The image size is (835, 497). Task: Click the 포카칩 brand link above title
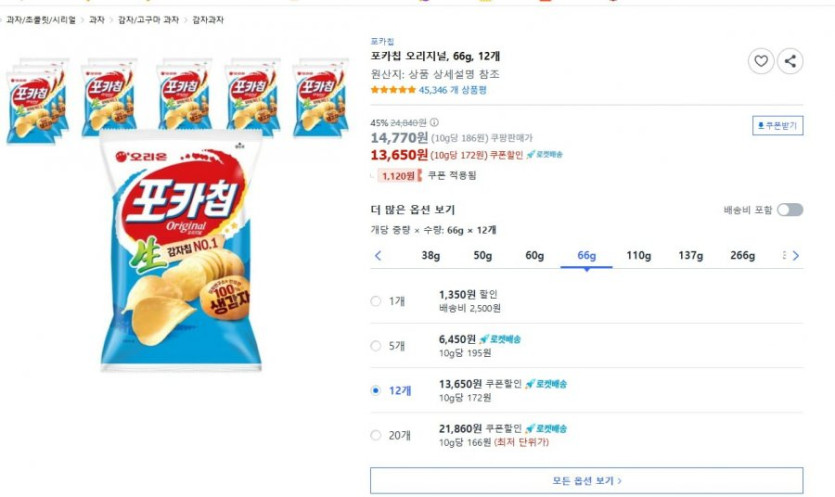click(x=382, y=41)
